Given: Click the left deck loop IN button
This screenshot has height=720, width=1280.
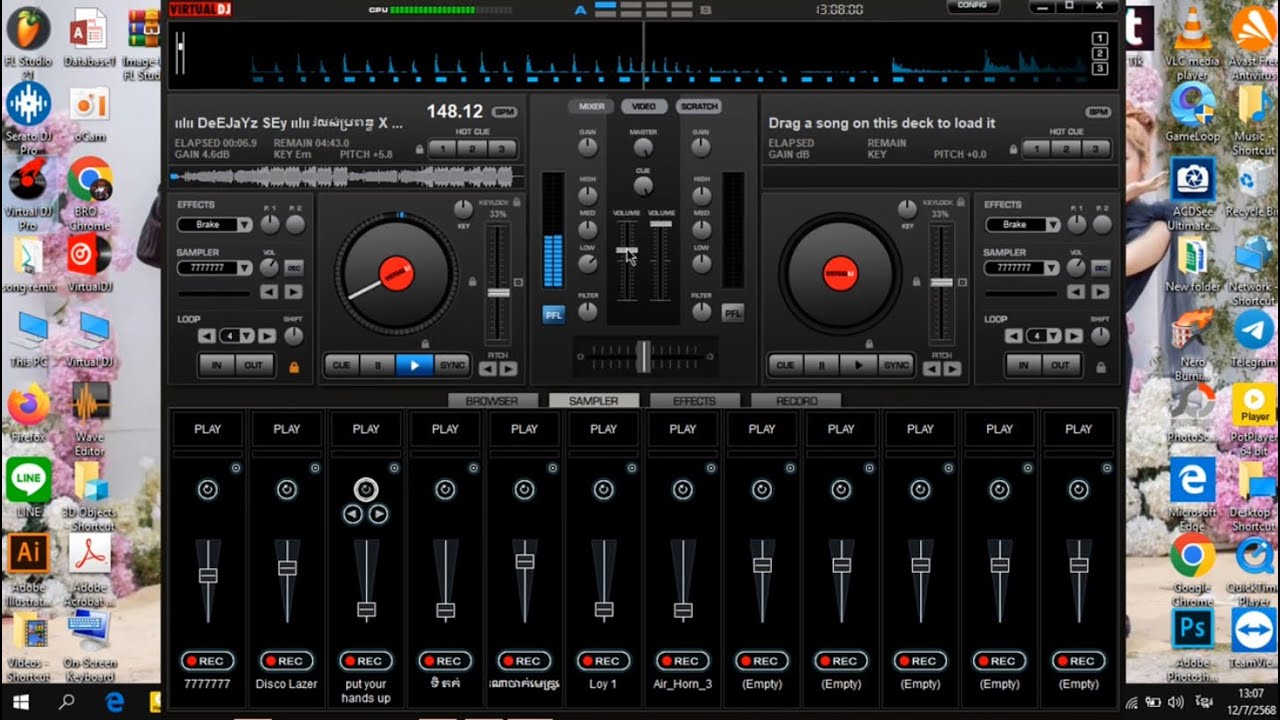Looking at the screenshot, I should click(x=216, y=365).
